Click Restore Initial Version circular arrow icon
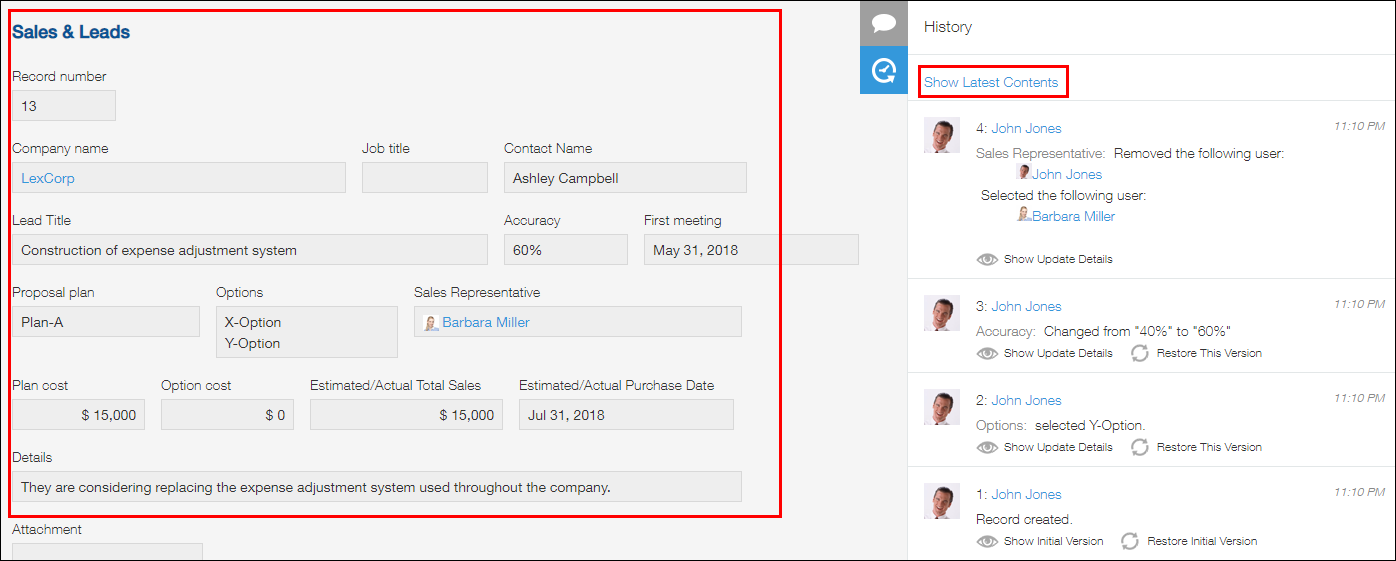The width and height of the screenshot is (1396, 561). (x=1130, y=541)
